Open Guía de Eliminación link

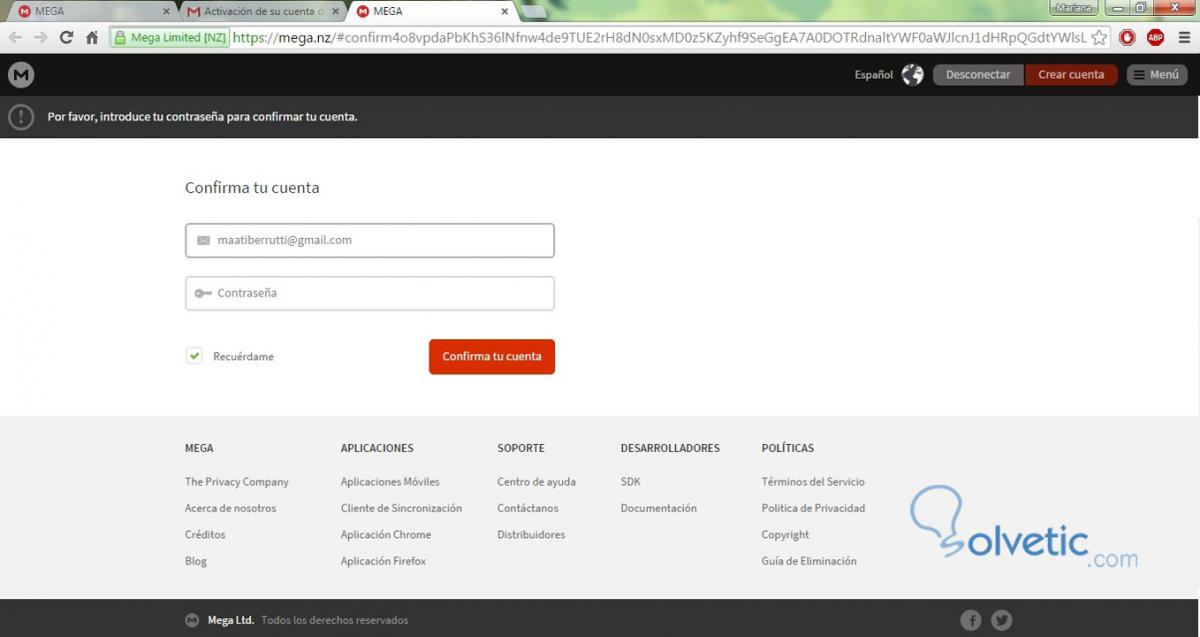click(809, 561)
